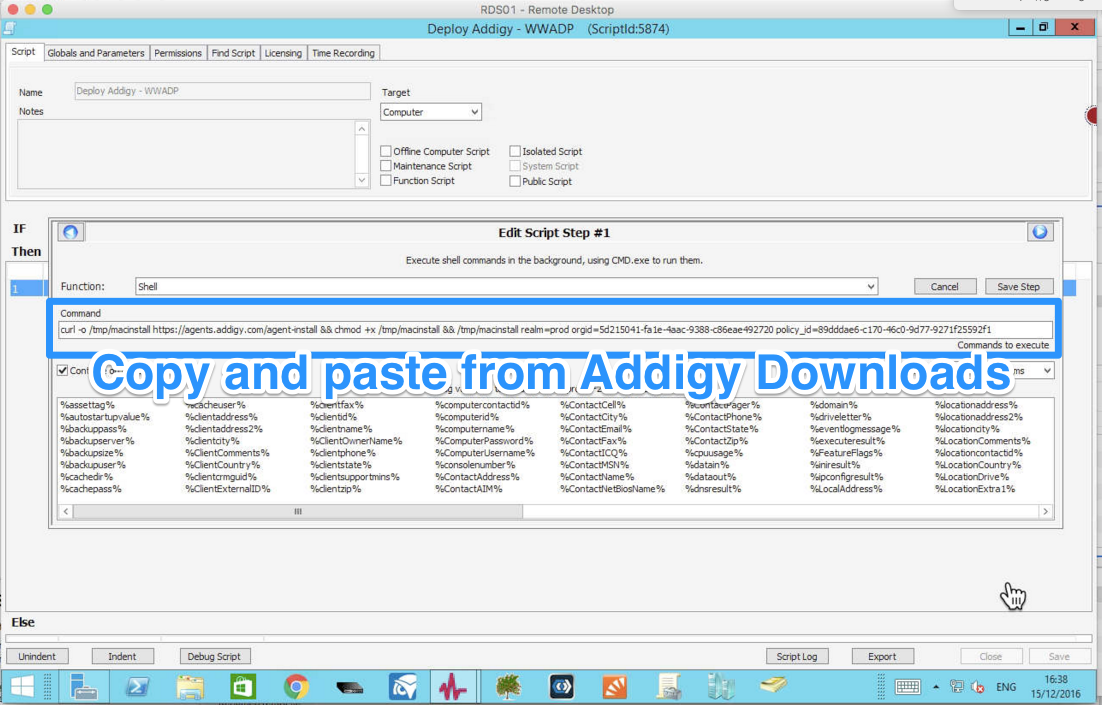Screen dimensions: 1102x705
Task: Enable the Offline Computer Script checkbox
Action: [385, 151]
